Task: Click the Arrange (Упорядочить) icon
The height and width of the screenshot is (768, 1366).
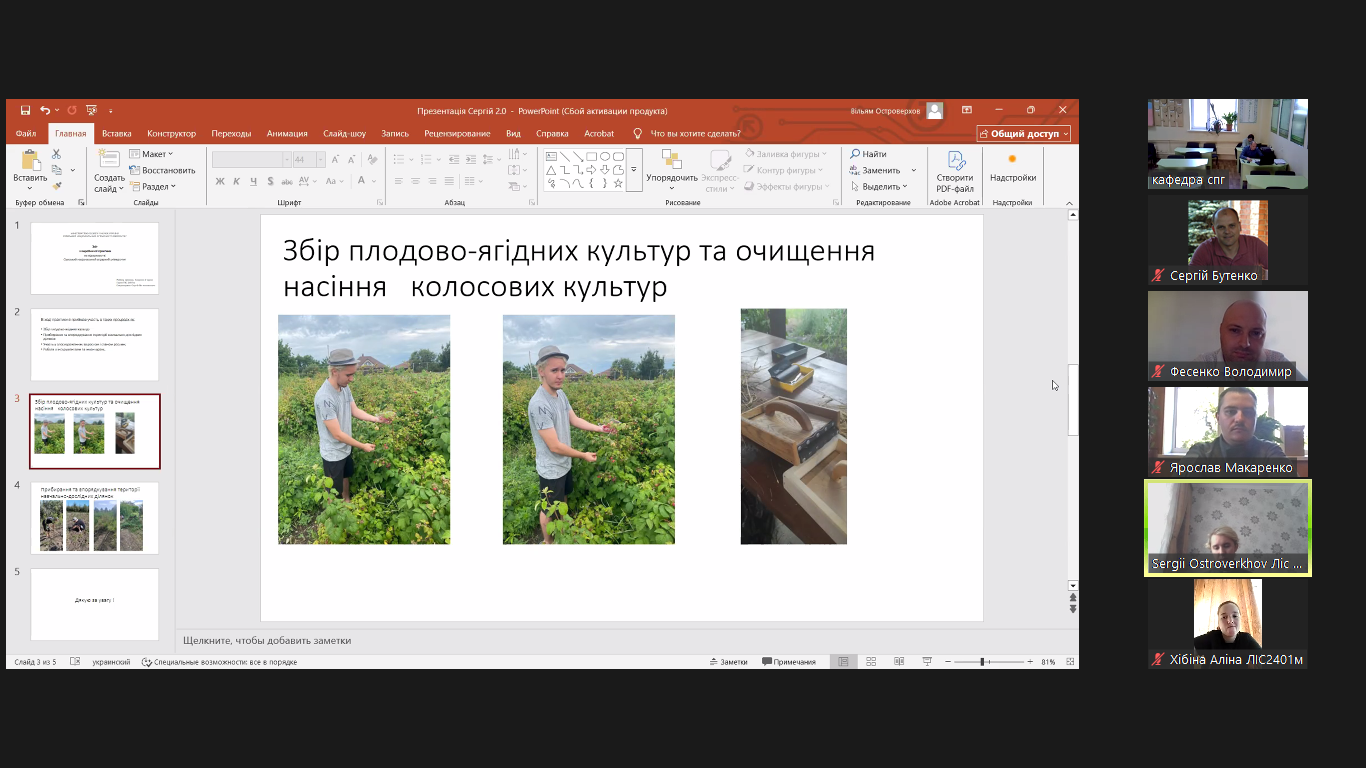Action: [x=671, y=161]
